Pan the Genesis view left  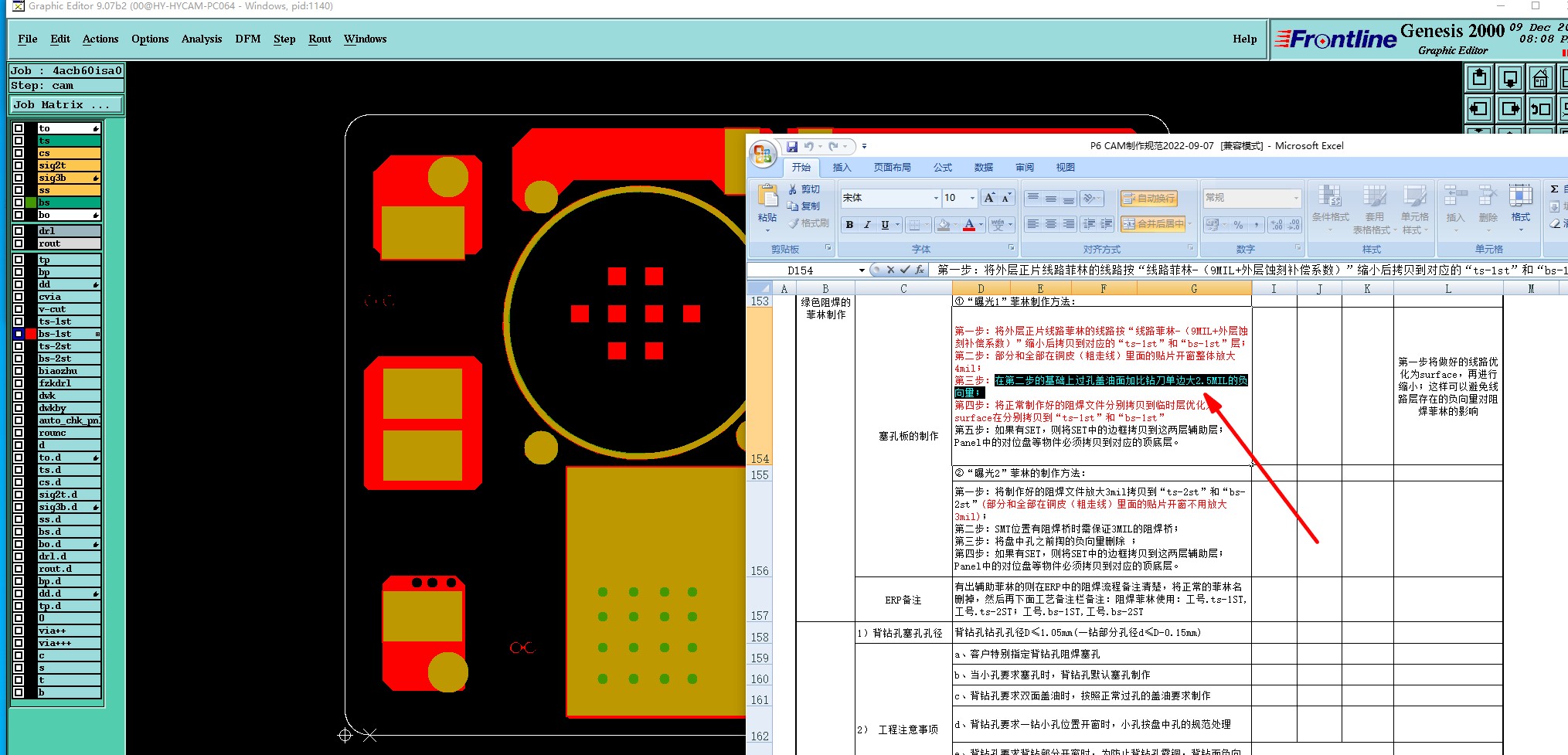(1479, 108)
